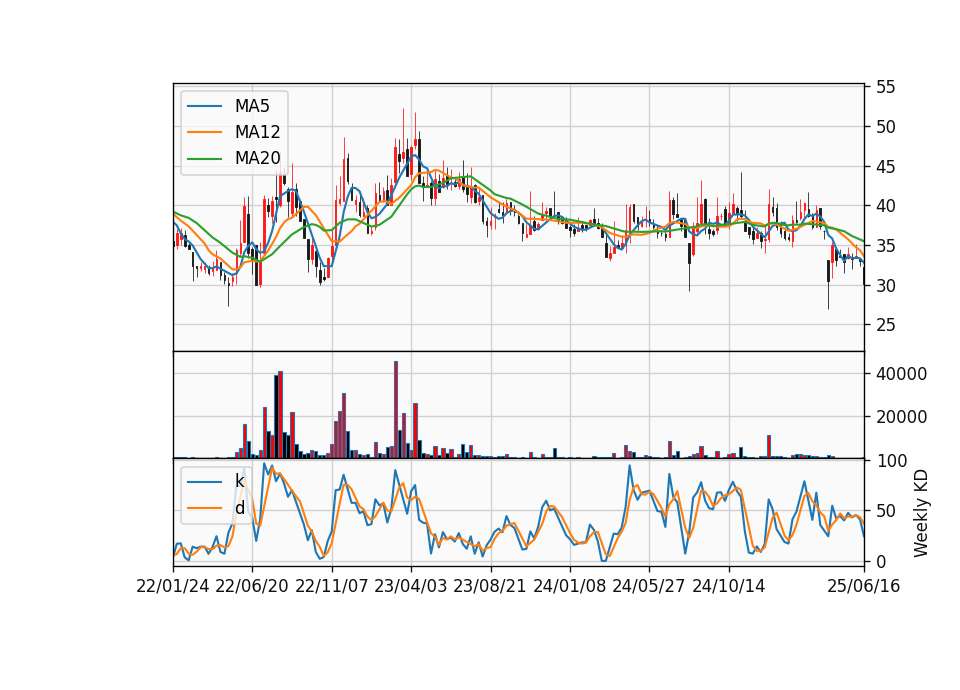Click the blue MA5 legend line sample
The image size is (960, 690).
click(204, 106)
